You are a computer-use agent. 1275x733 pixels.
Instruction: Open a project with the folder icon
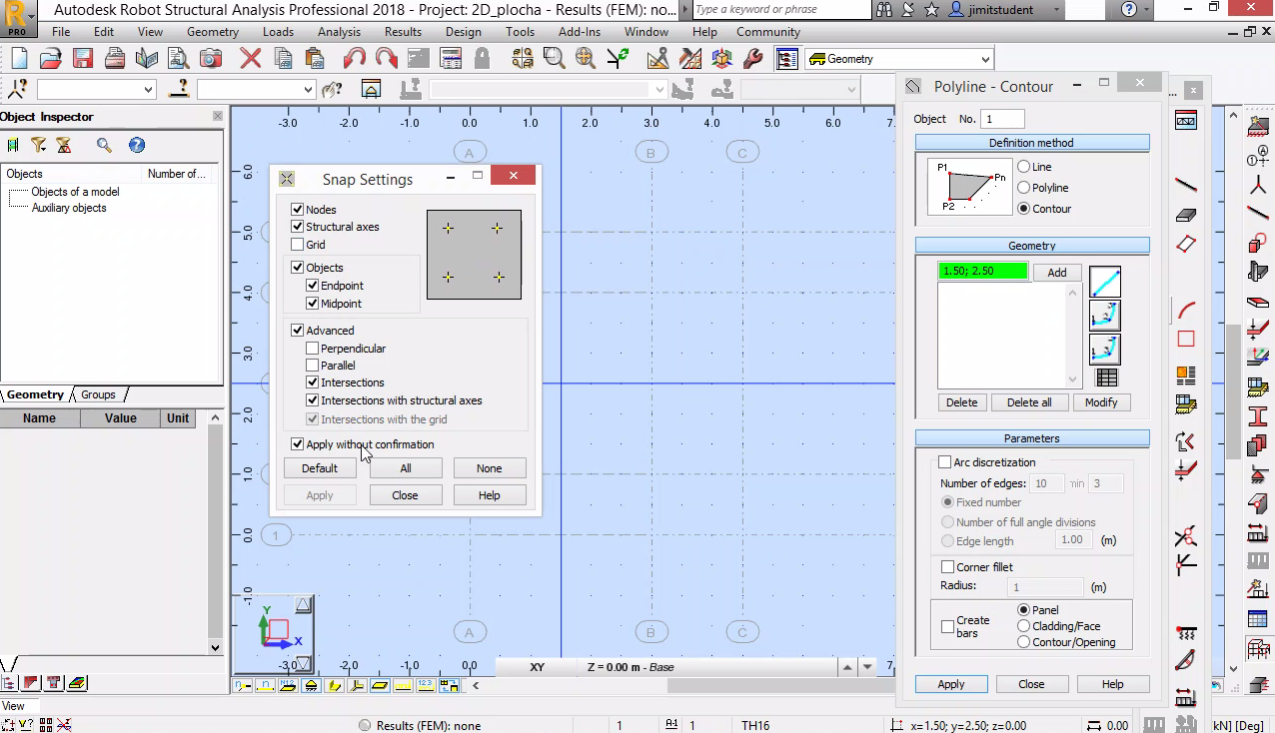[x=50, y=58]
